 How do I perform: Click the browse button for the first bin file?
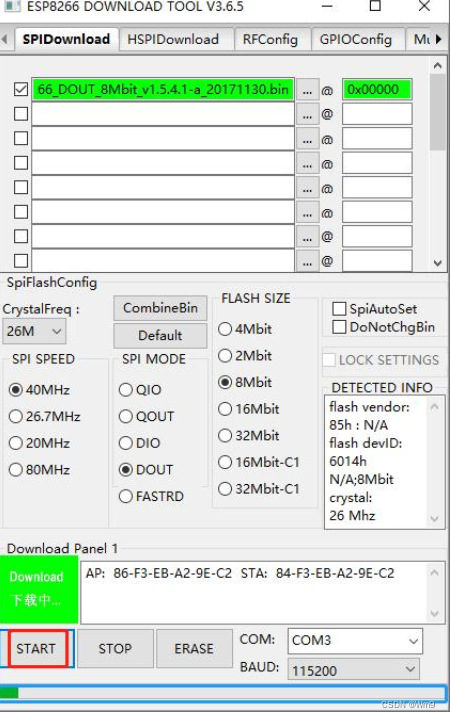pyautogui.click(x=307, y=90)
